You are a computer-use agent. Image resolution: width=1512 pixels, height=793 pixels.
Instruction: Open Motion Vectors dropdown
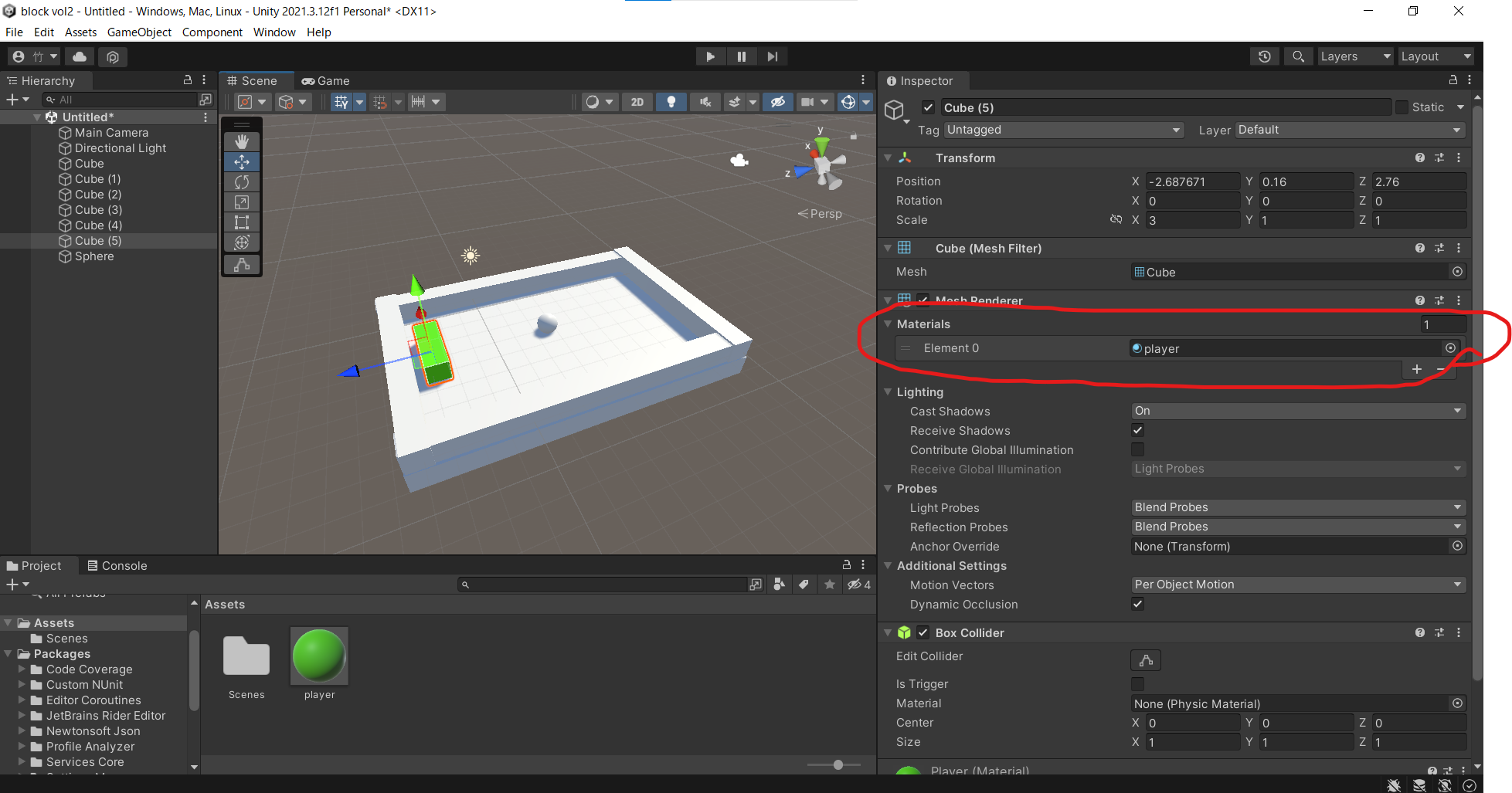point(1298,585)
